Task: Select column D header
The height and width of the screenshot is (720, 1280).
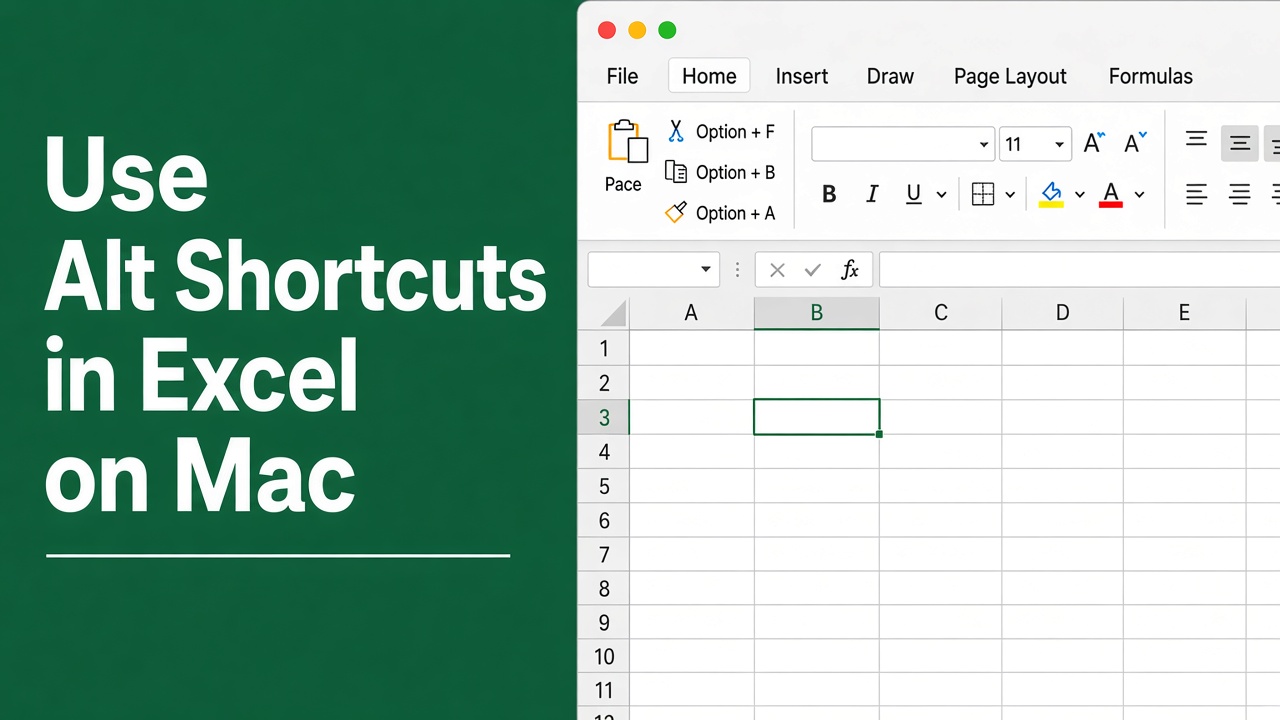Action: click(1062, 313)
